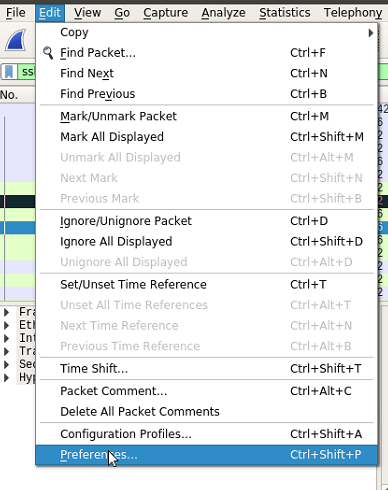388x490 pixels.
Task: Open Preferences... from Edit menu
Action: [207, 455]
